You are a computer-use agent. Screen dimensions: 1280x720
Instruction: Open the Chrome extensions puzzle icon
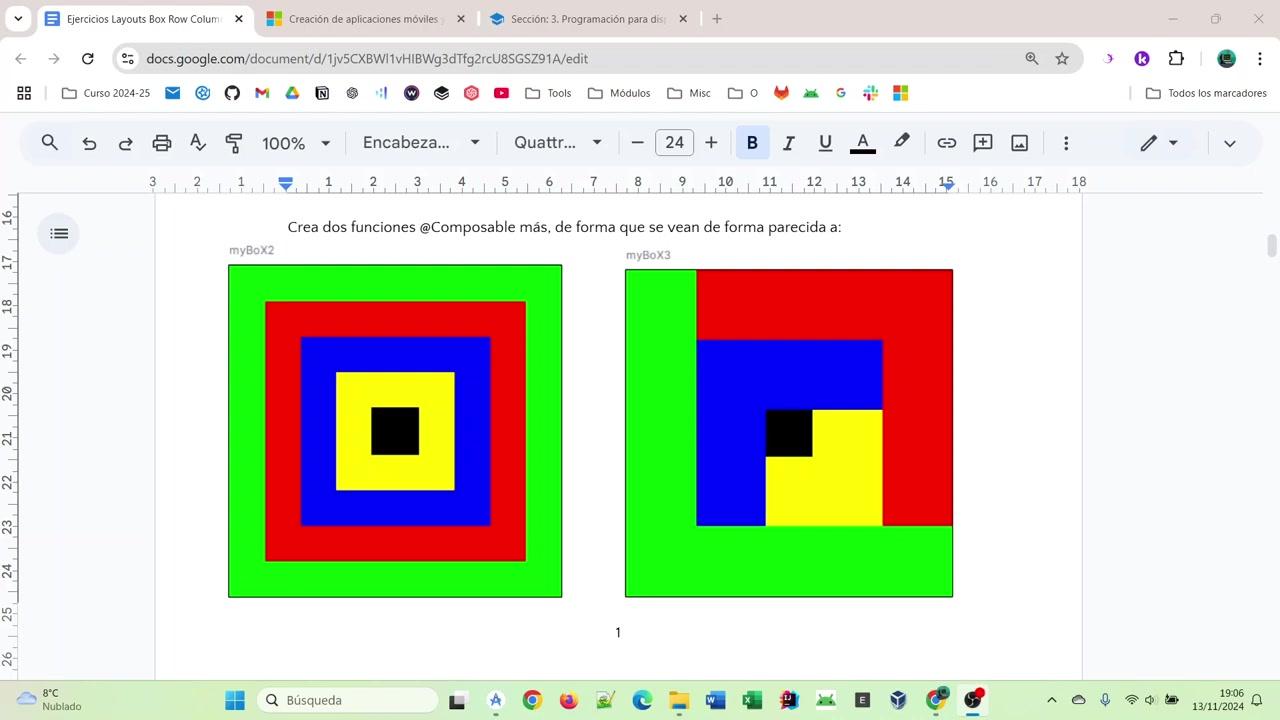point(1176,59)
